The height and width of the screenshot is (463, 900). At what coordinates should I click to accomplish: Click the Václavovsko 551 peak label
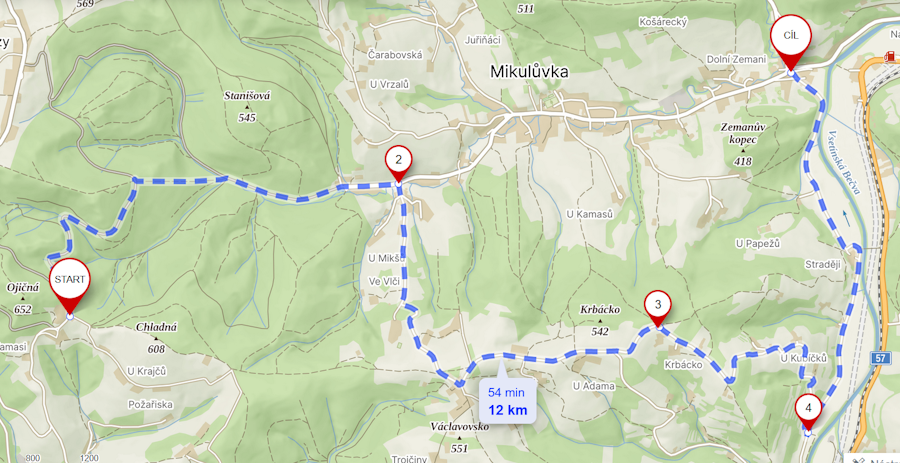pyautogui.click(x=459, y=437)
